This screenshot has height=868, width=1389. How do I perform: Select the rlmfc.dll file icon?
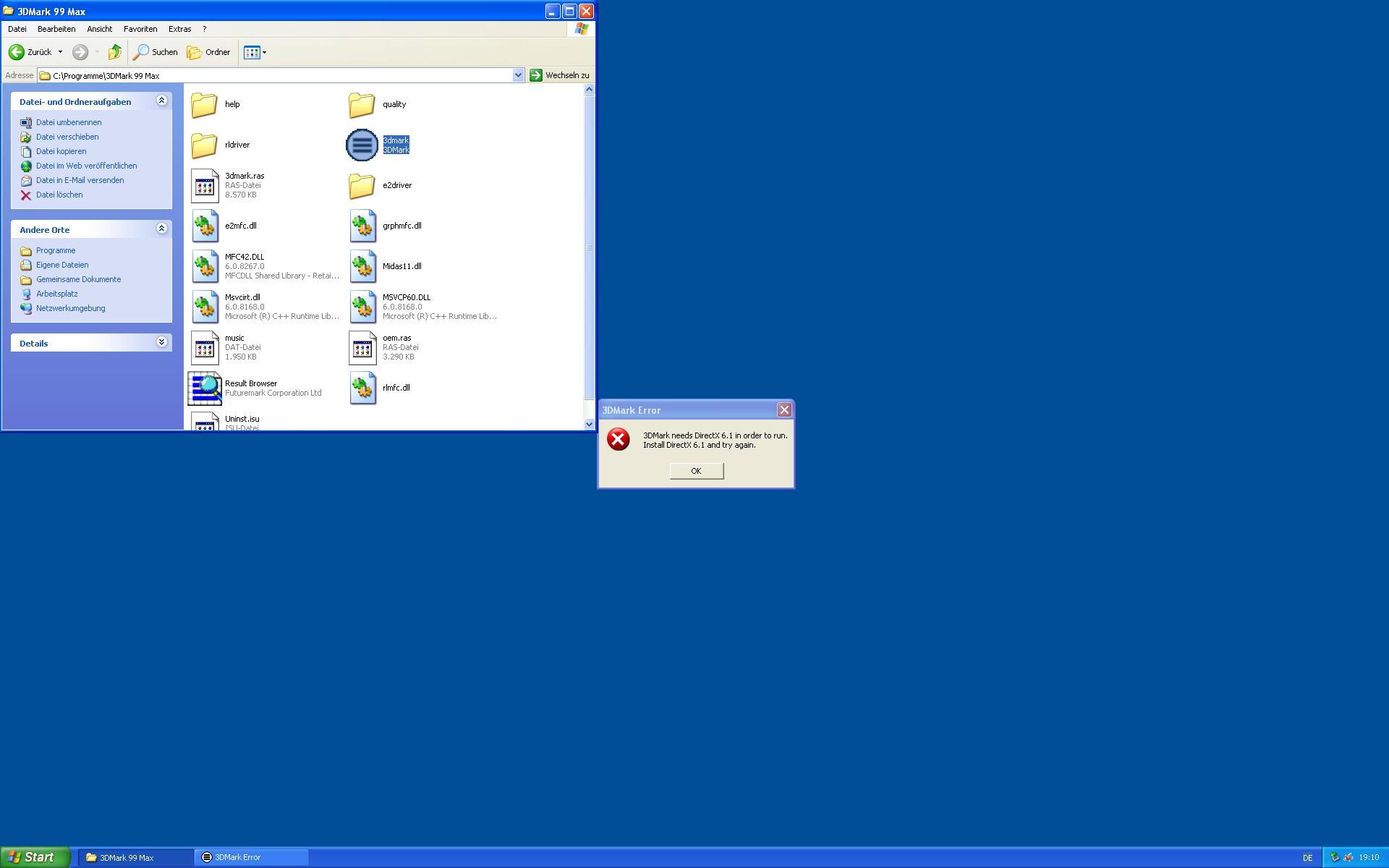tap(362, 388)
